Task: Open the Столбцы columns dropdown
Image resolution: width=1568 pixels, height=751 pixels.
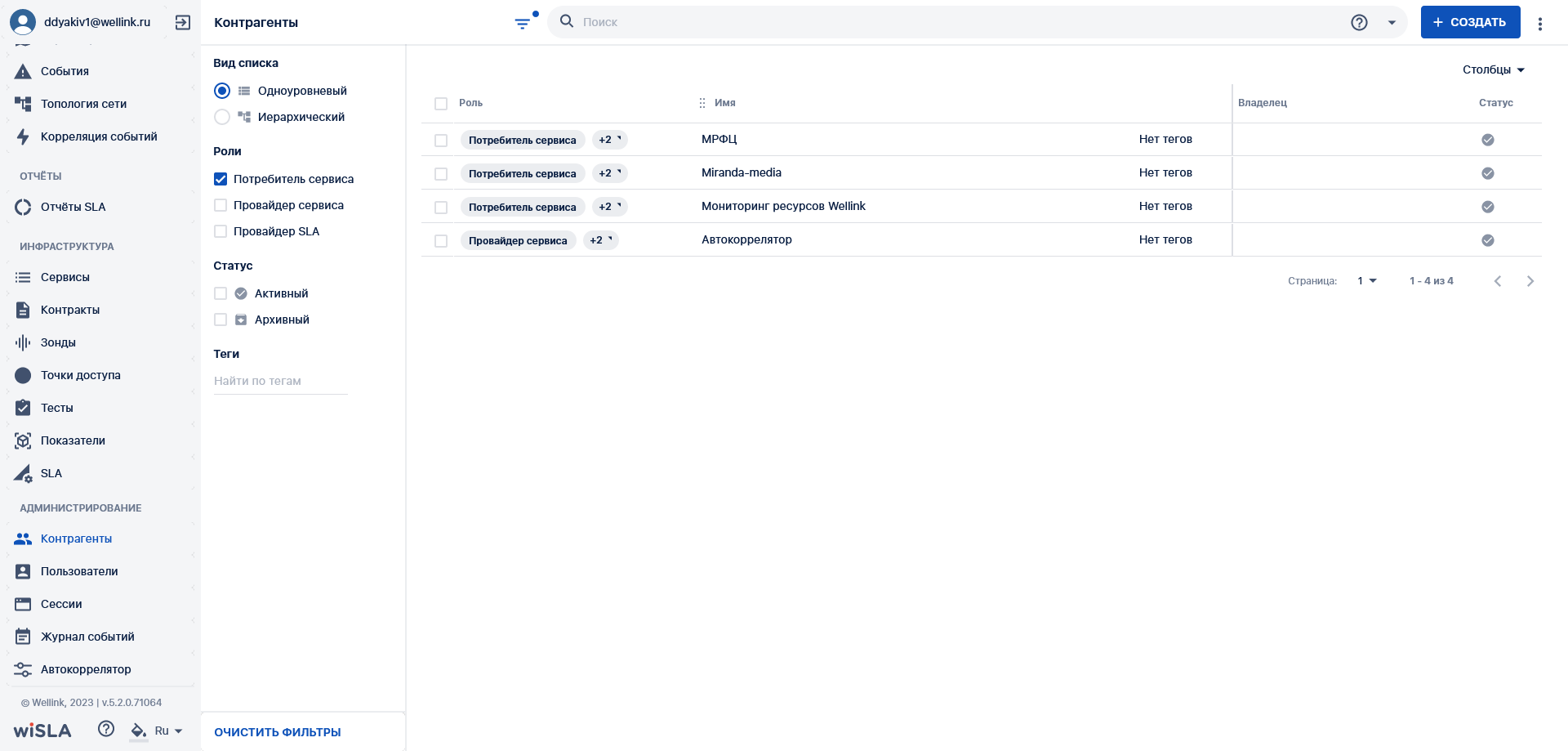Action: point(1494,69)
